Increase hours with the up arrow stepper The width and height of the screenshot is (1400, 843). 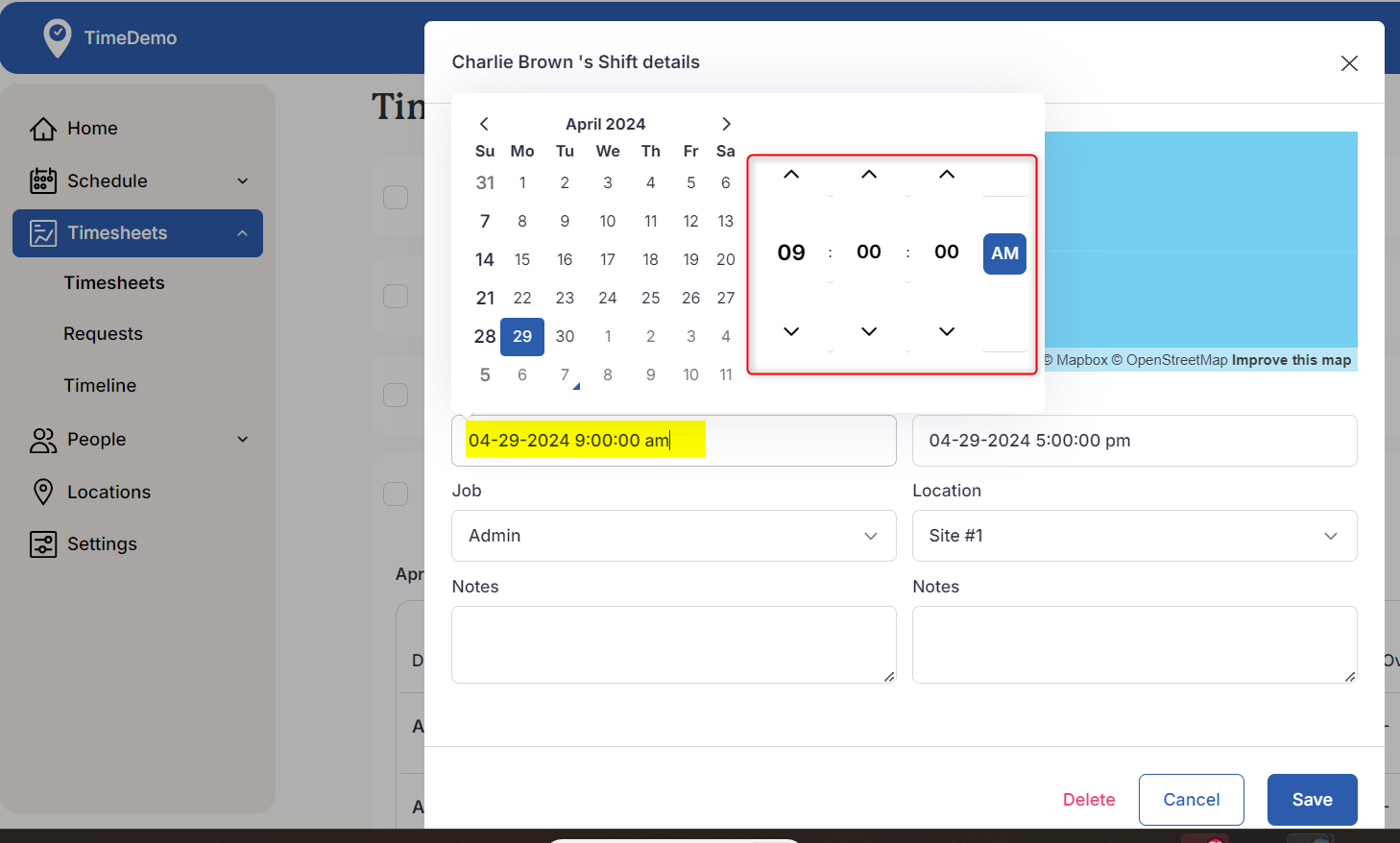tap(790, 174)
